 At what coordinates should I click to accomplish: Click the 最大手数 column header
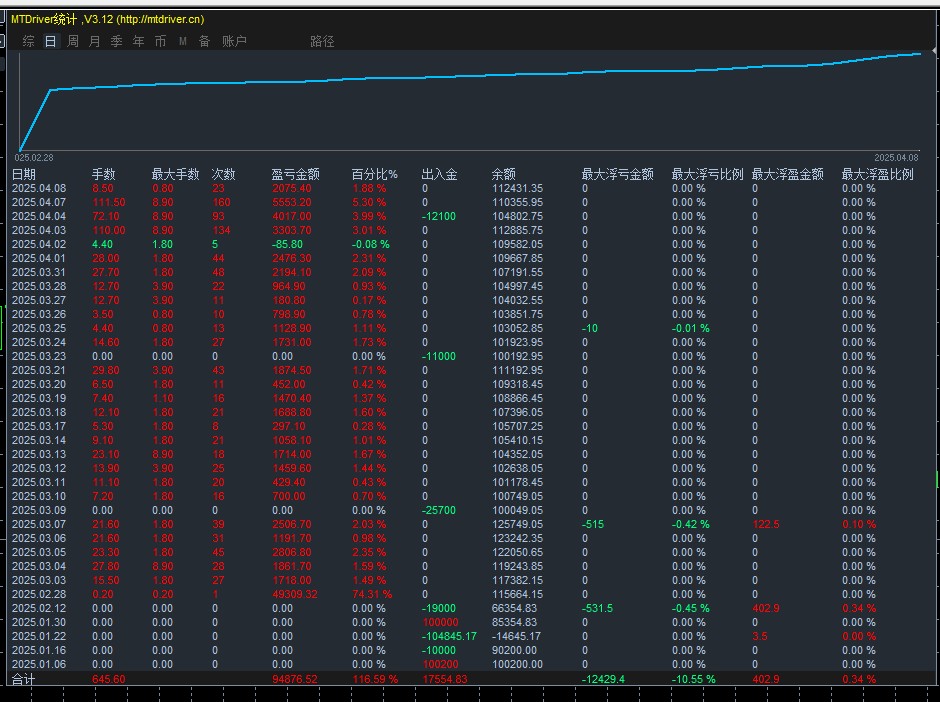tap(175, 174)
